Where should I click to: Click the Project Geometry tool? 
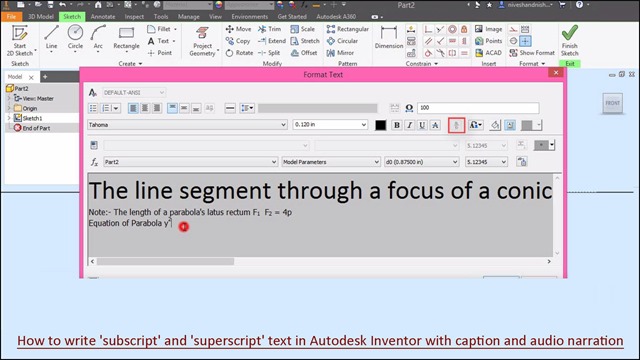coord(202,41)
